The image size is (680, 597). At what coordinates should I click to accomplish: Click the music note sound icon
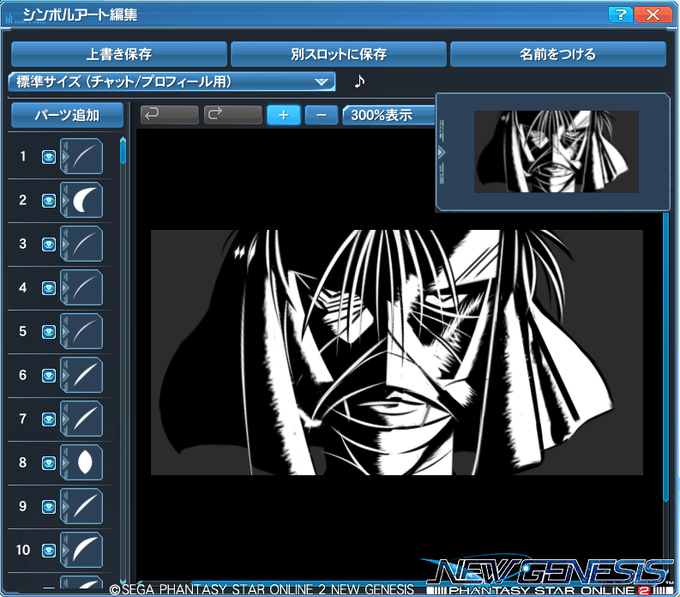(359, 81)
